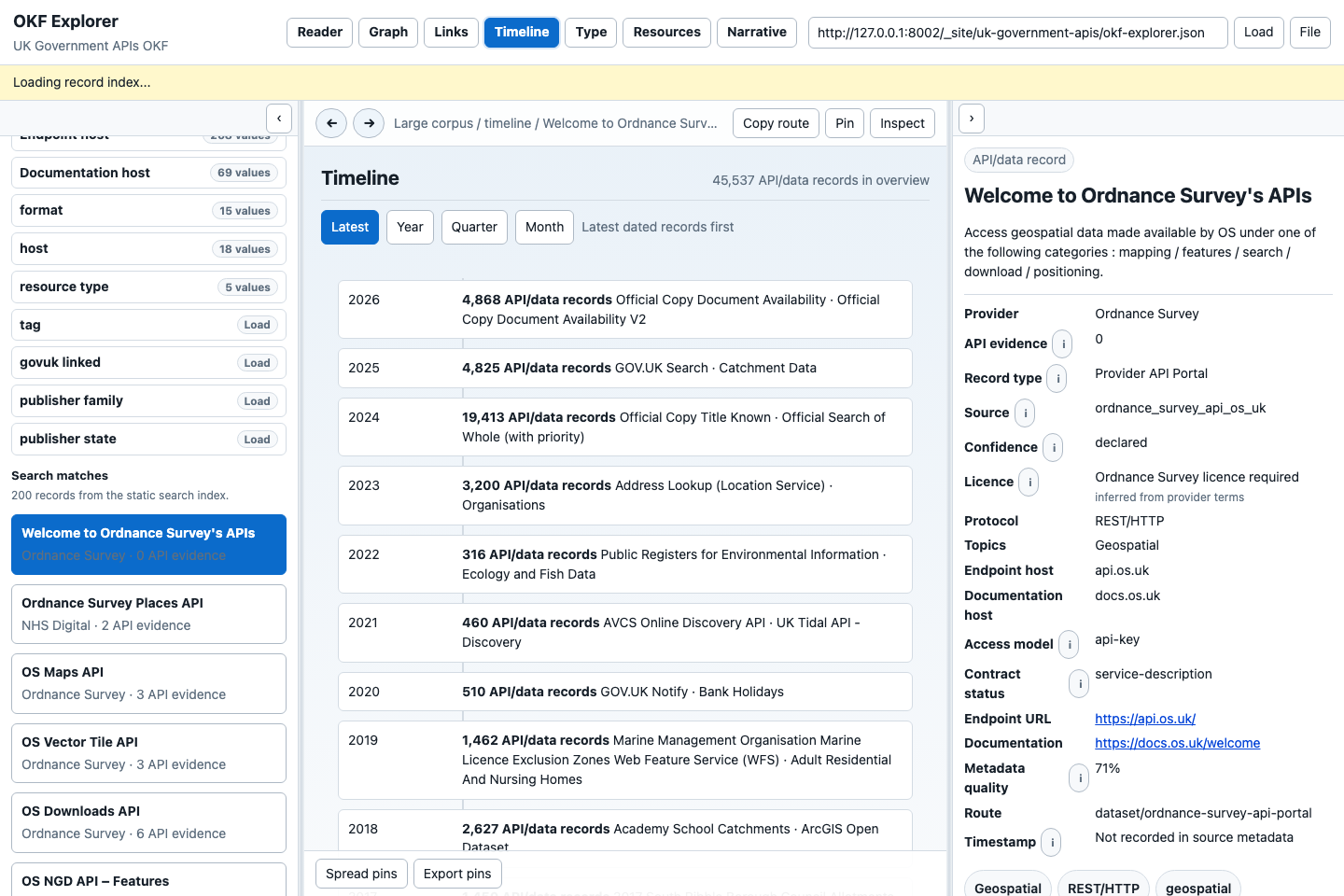The height and width of the screenshot is (896, 1344).
Task: Open the 2026 timeline entry
Action: 624,309
